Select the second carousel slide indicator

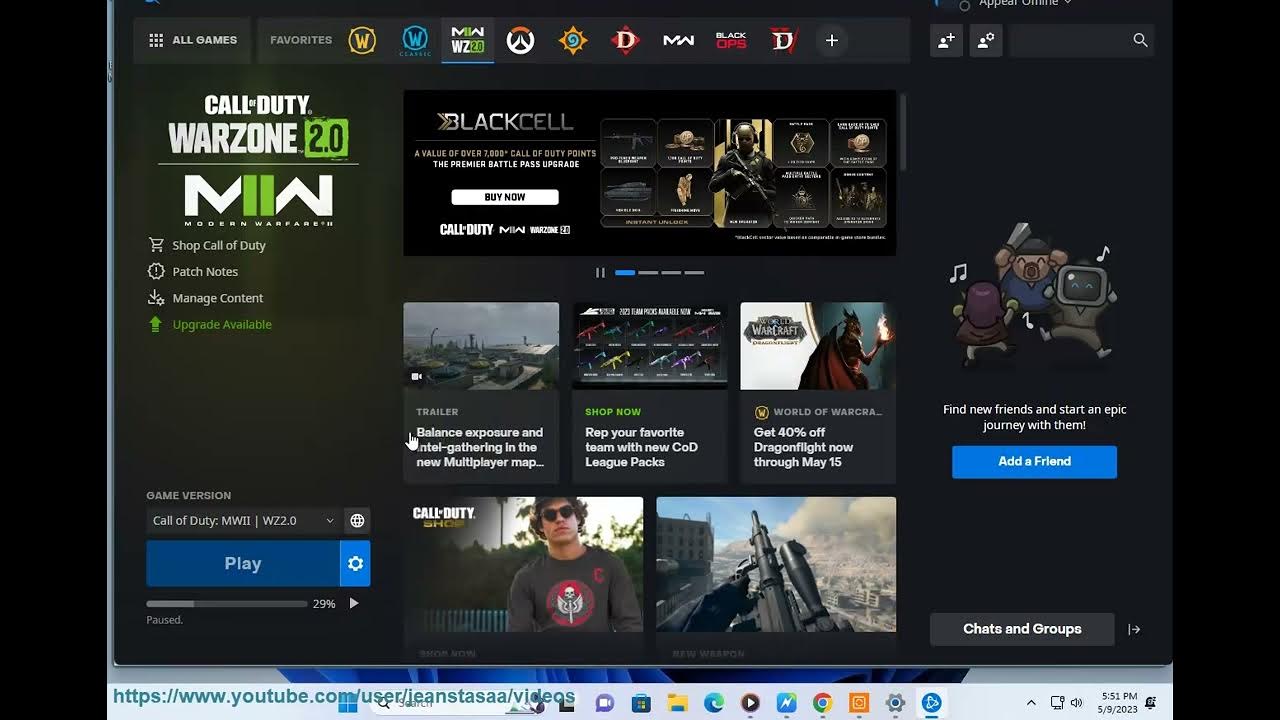pos(648,272)
